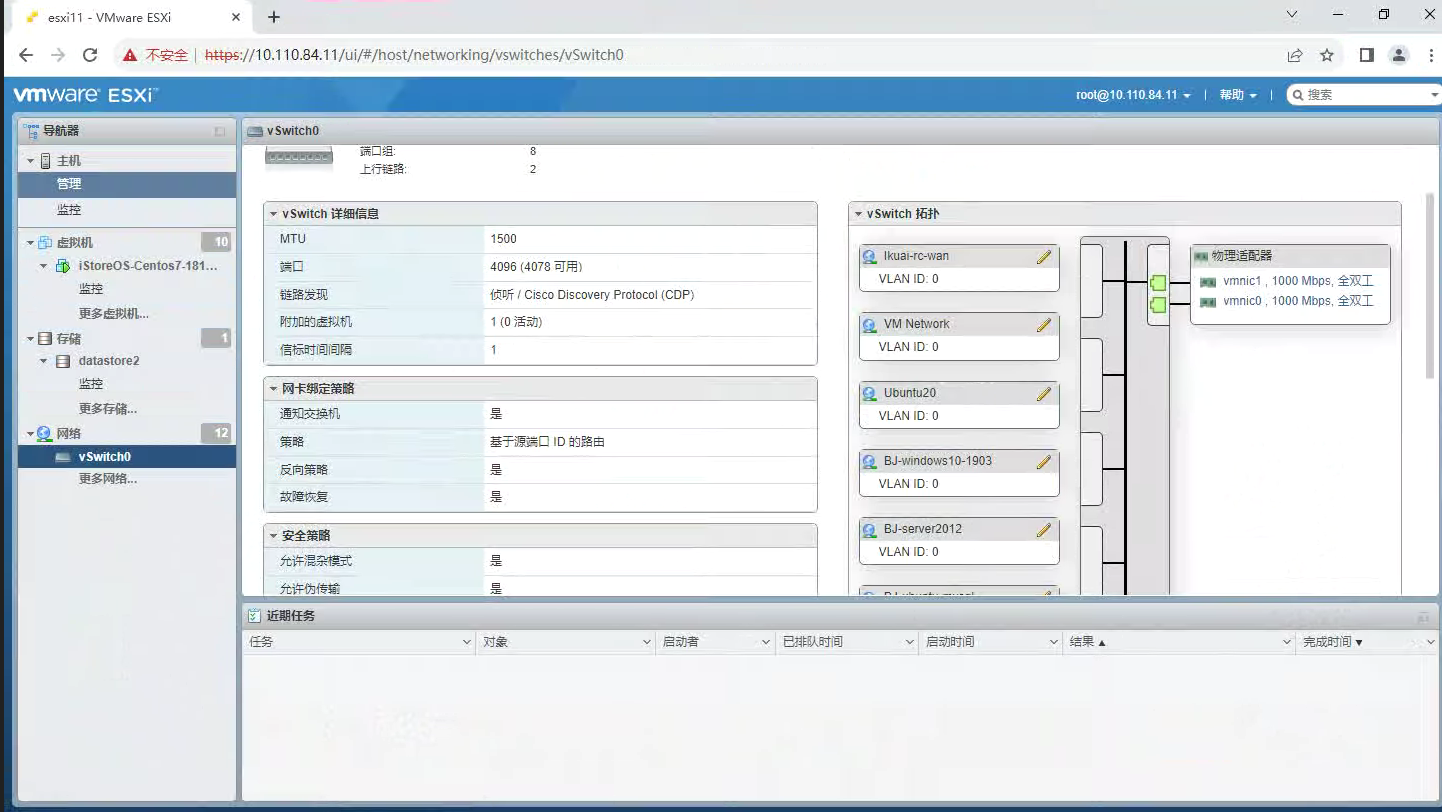
Task: Click the recent tasks panel icon
Action: (x=254, y=616)
